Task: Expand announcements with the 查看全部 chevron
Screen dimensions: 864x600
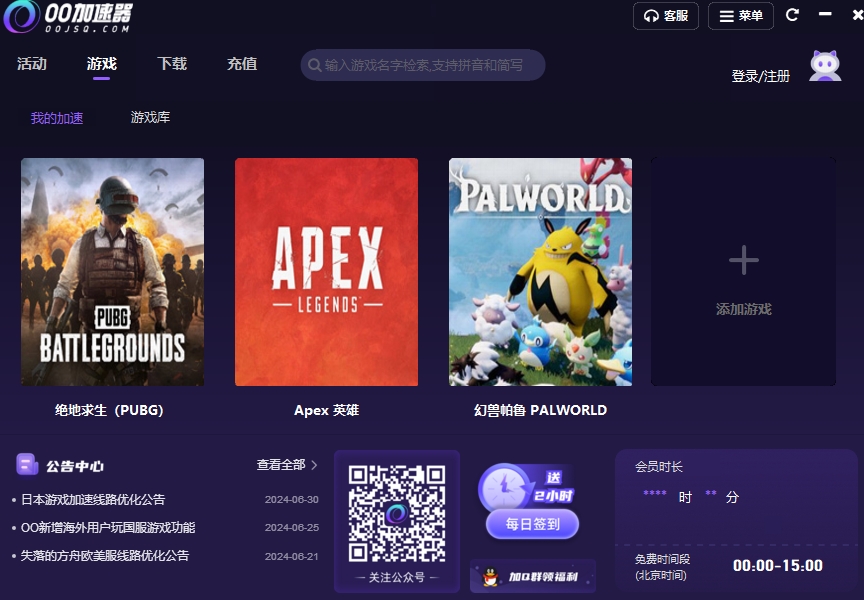Action: [314, 465]
